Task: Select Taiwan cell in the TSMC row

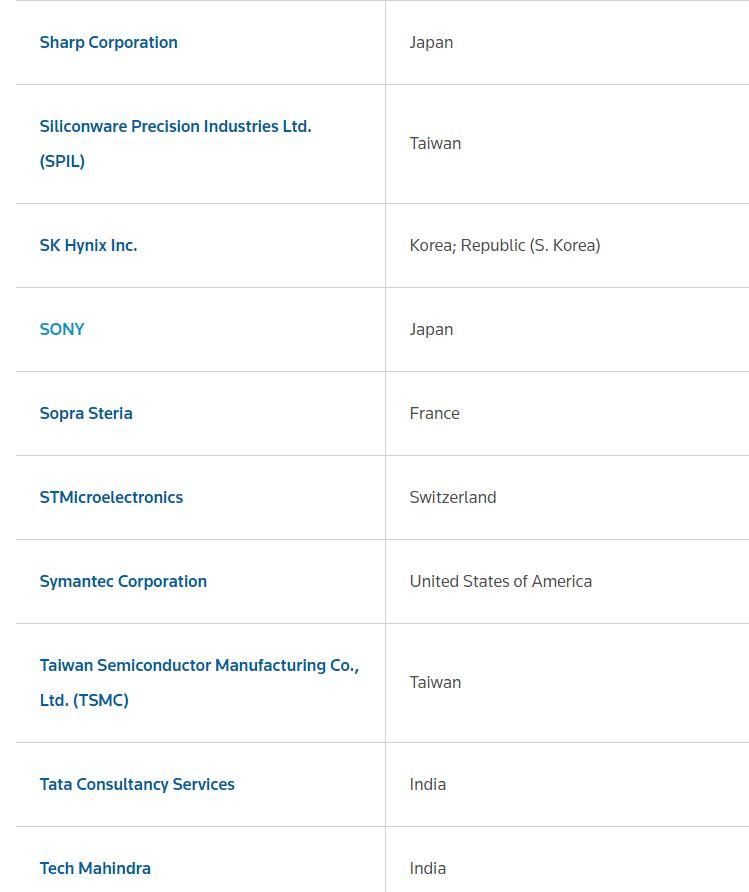Action: pyautogui.click(x=435, y=682)
